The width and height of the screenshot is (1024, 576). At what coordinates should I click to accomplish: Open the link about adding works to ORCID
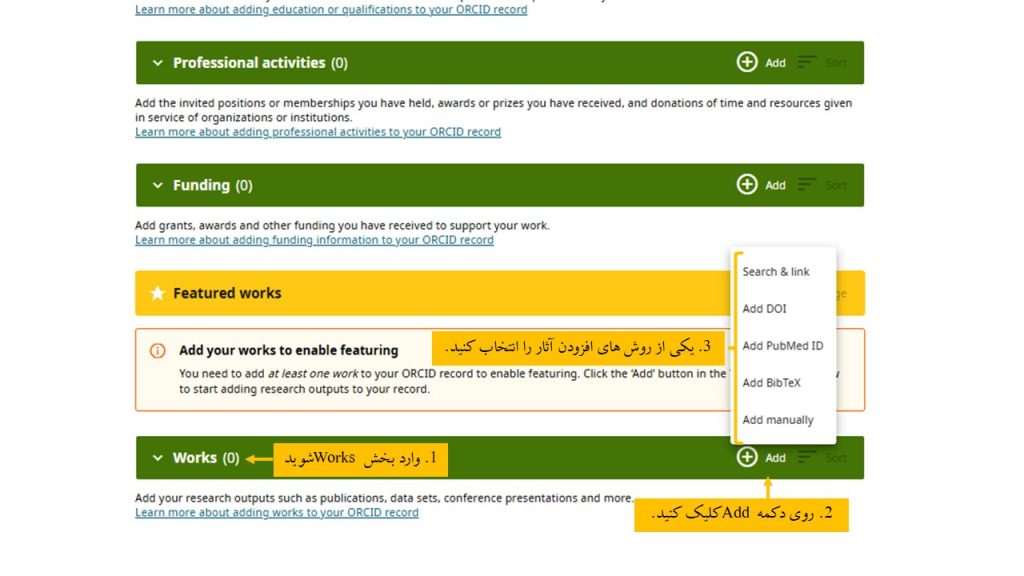point(277,511)
